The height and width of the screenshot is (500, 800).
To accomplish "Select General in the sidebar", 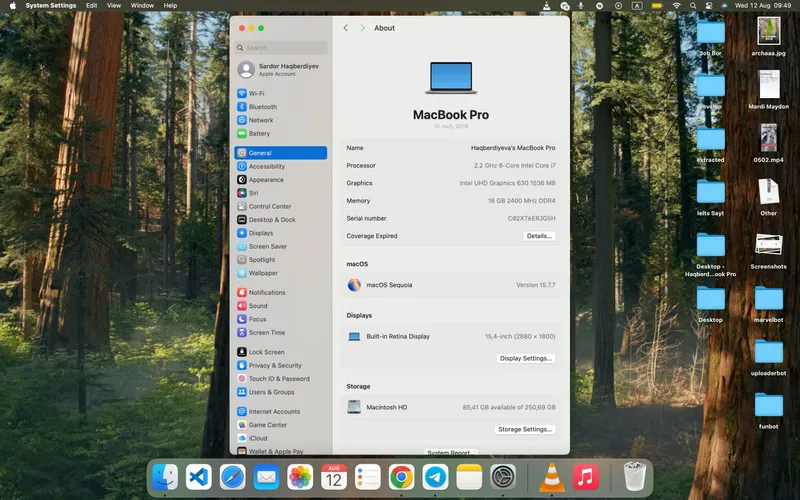I will [281, 153].
